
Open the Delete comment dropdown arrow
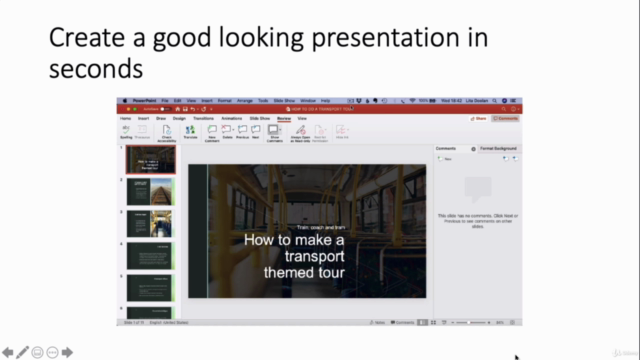click(233, 130)
